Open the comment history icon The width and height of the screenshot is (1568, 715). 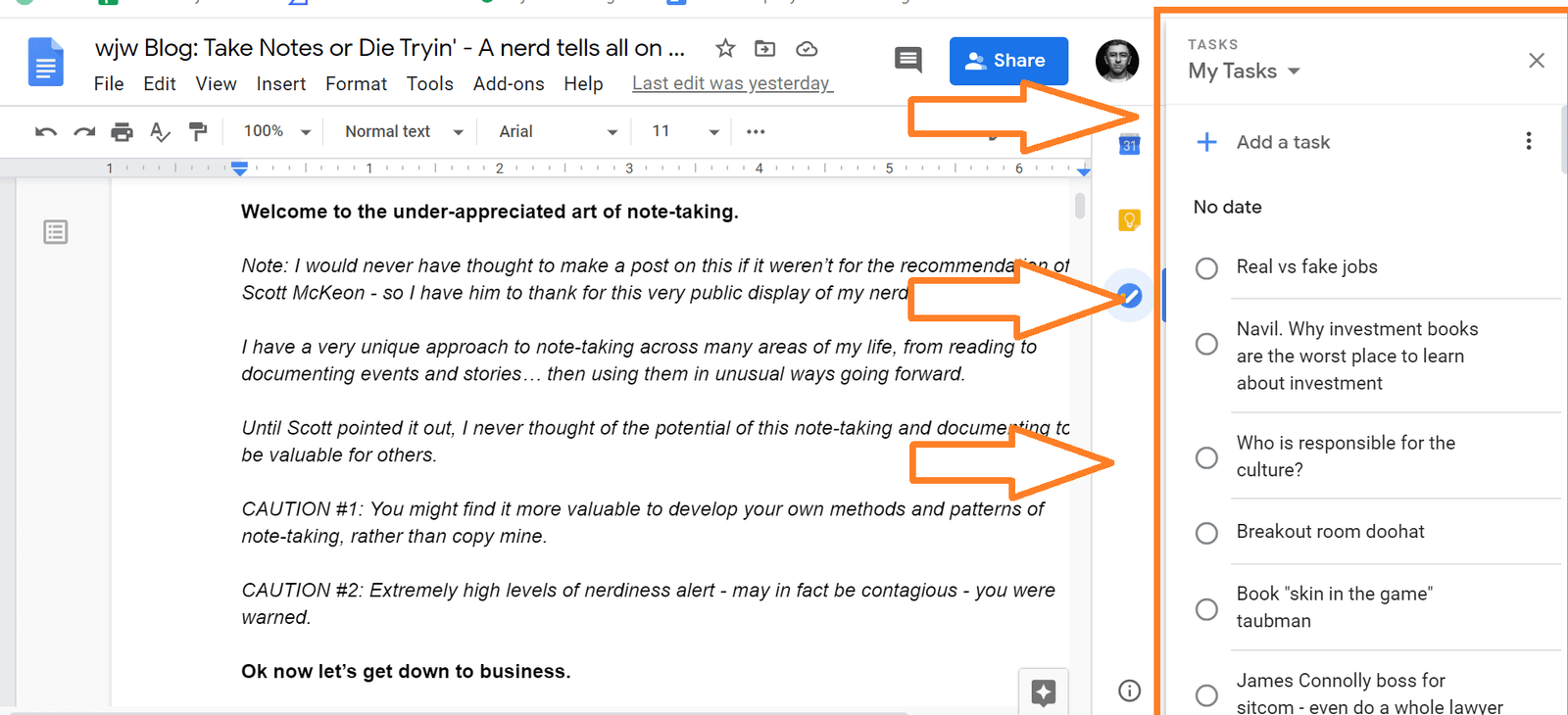tap(907, 60)
